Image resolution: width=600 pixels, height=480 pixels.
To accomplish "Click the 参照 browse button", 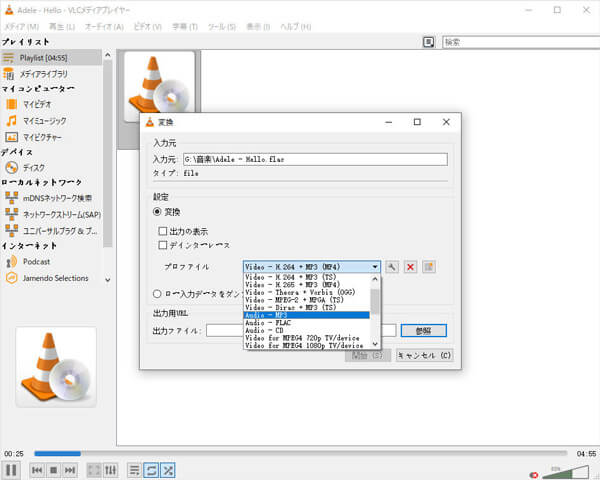I will coord(422,331).
